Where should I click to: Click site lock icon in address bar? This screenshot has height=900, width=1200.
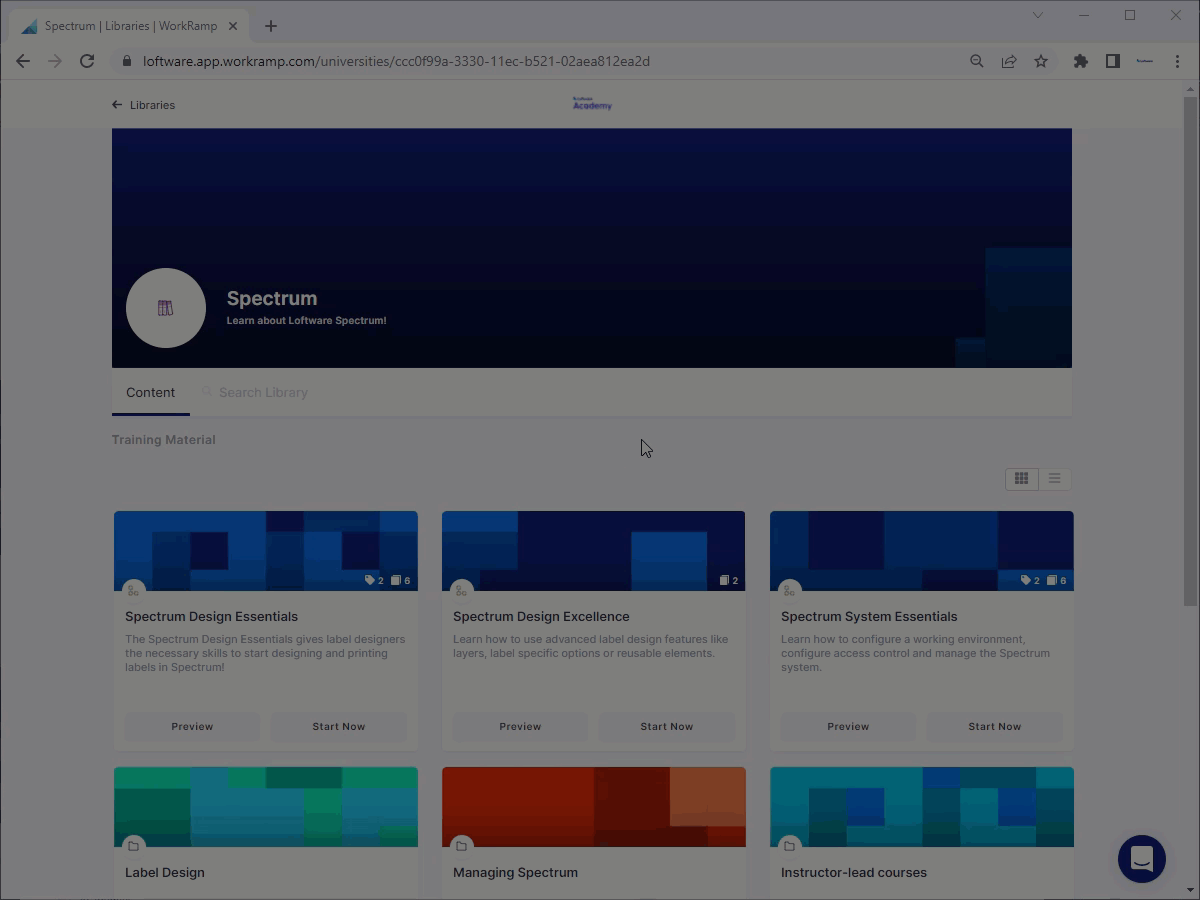point(126,61)
